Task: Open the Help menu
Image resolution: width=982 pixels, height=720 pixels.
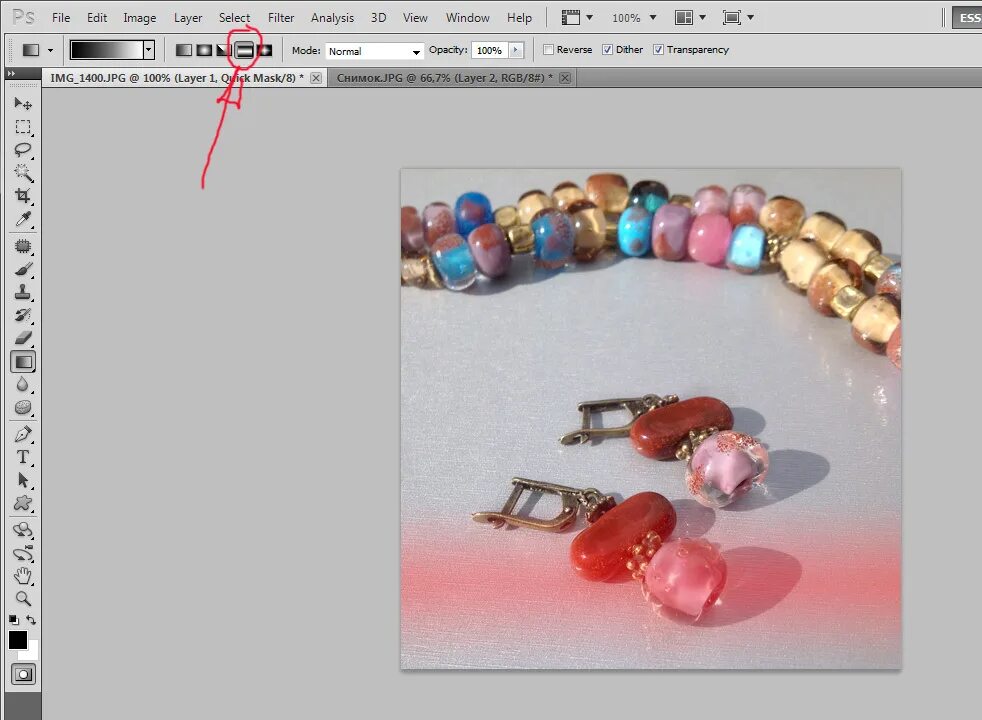Action: [x=519, y=18]
